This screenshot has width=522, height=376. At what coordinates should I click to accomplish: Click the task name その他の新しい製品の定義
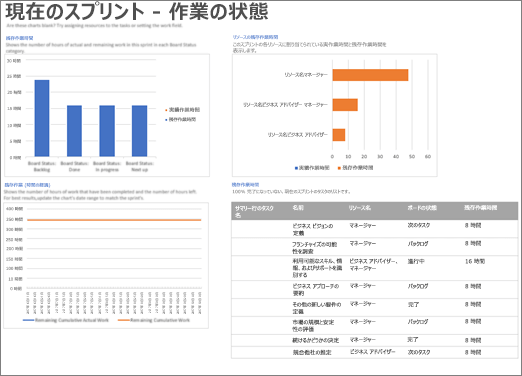(317, 308)
